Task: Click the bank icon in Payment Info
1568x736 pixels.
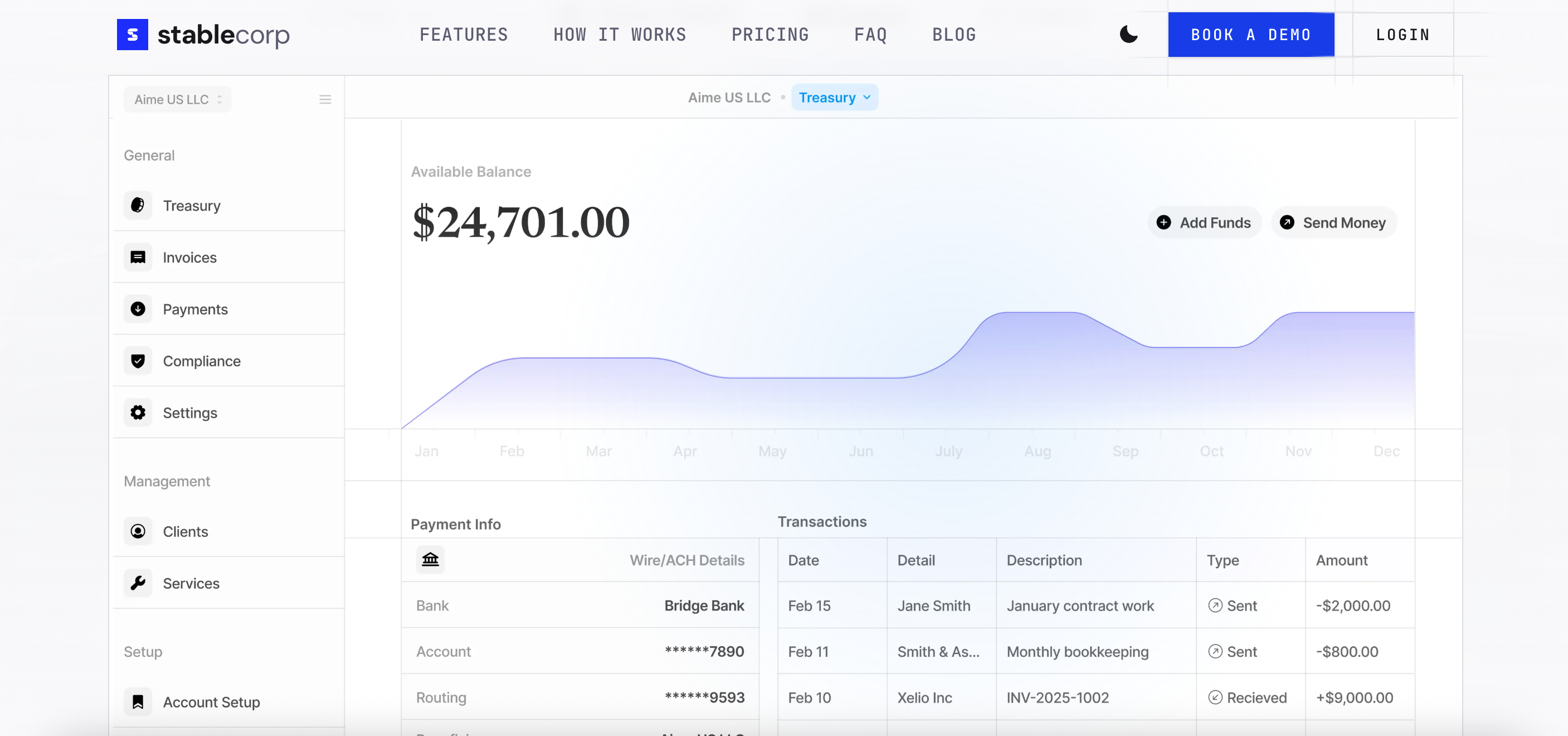Action: point(430,559)
